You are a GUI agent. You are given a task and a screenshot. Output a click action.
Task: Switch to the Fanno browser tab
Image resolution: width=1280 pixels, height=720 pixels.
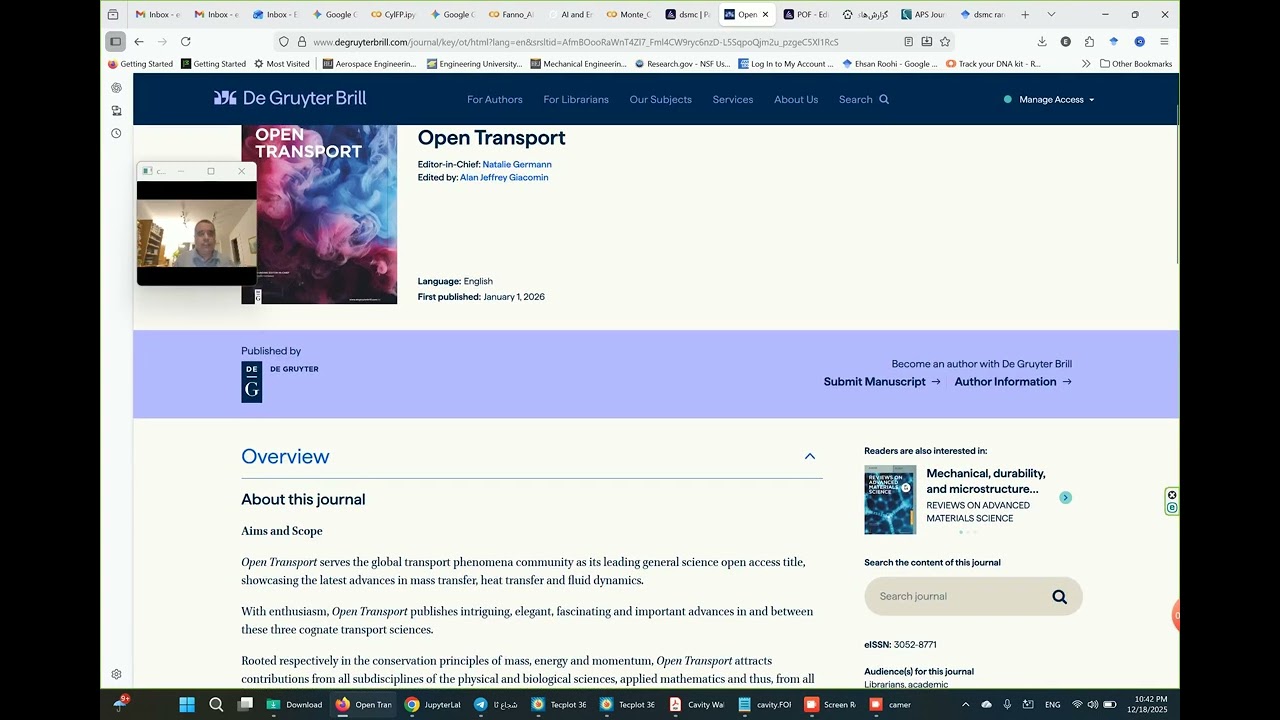(x=510, y=15)
